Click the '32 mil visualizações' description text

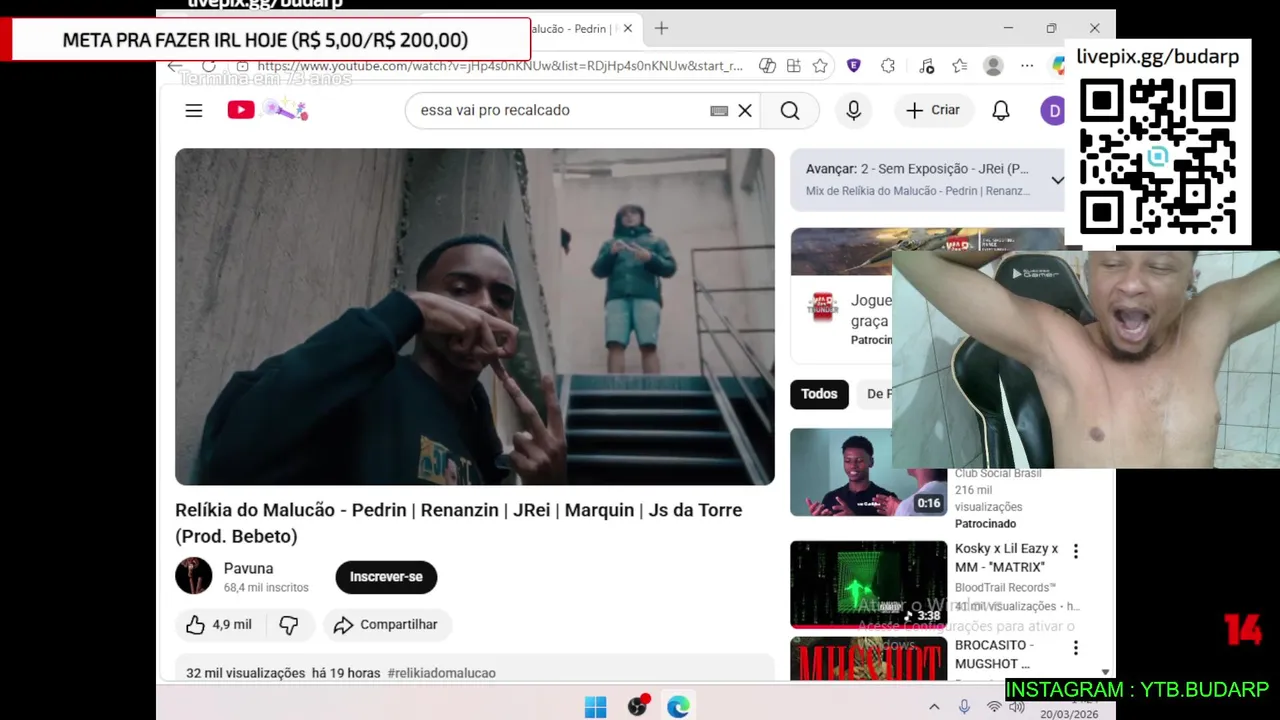tap(245, 673)
